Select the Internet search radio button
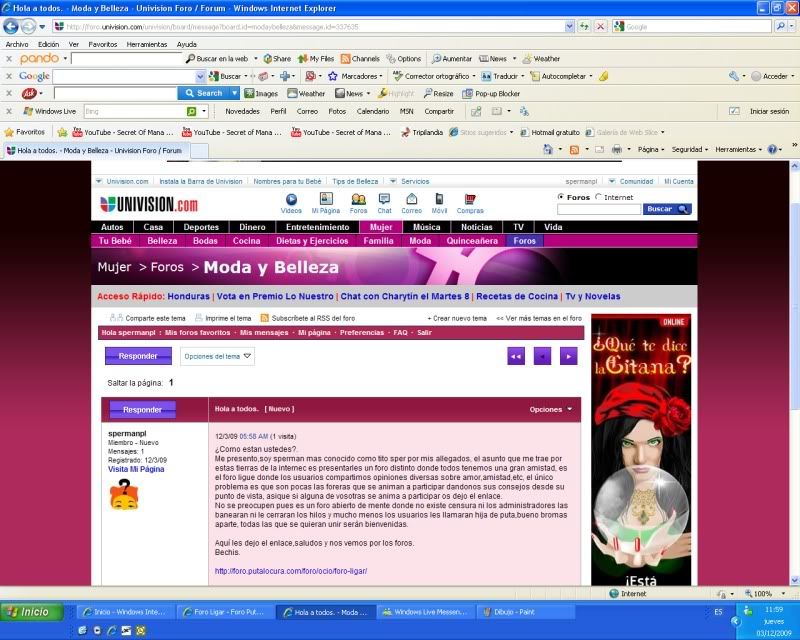This screenshot has height=640, width=800. 598,196
